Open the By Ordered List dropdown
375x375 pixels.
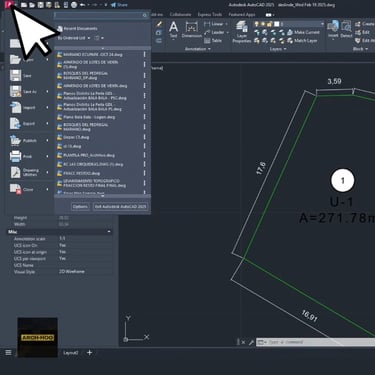pos(74,38)
